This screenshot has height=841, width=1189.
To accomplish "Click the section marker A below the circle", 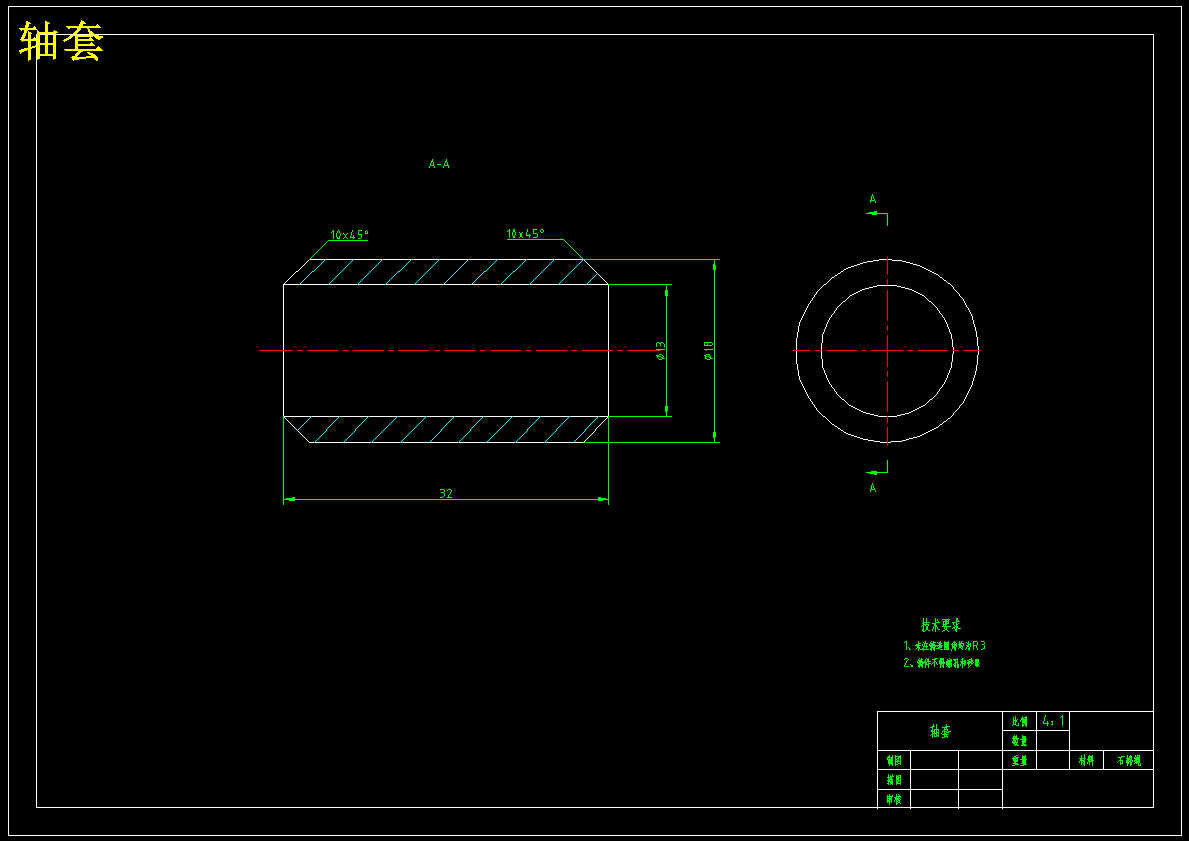I will pyautogui.click(x=873, y=488).
